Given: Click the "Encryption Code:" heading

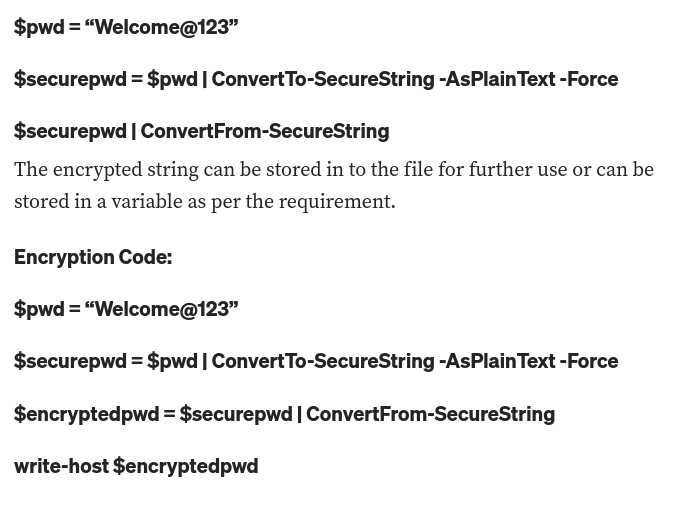Looking at the screenshot, I should coord(93,257).
